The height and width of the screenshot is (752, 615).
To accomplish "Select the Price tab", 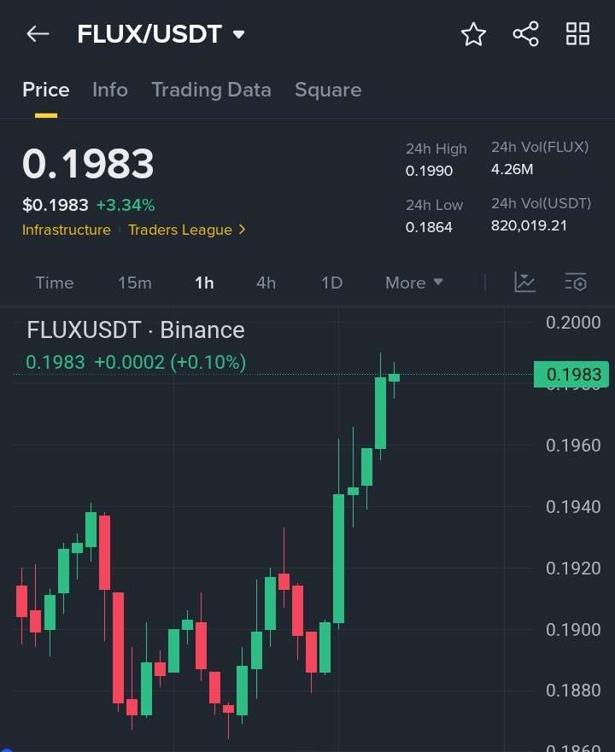I will pyautogui.click(x=46, y=90).
